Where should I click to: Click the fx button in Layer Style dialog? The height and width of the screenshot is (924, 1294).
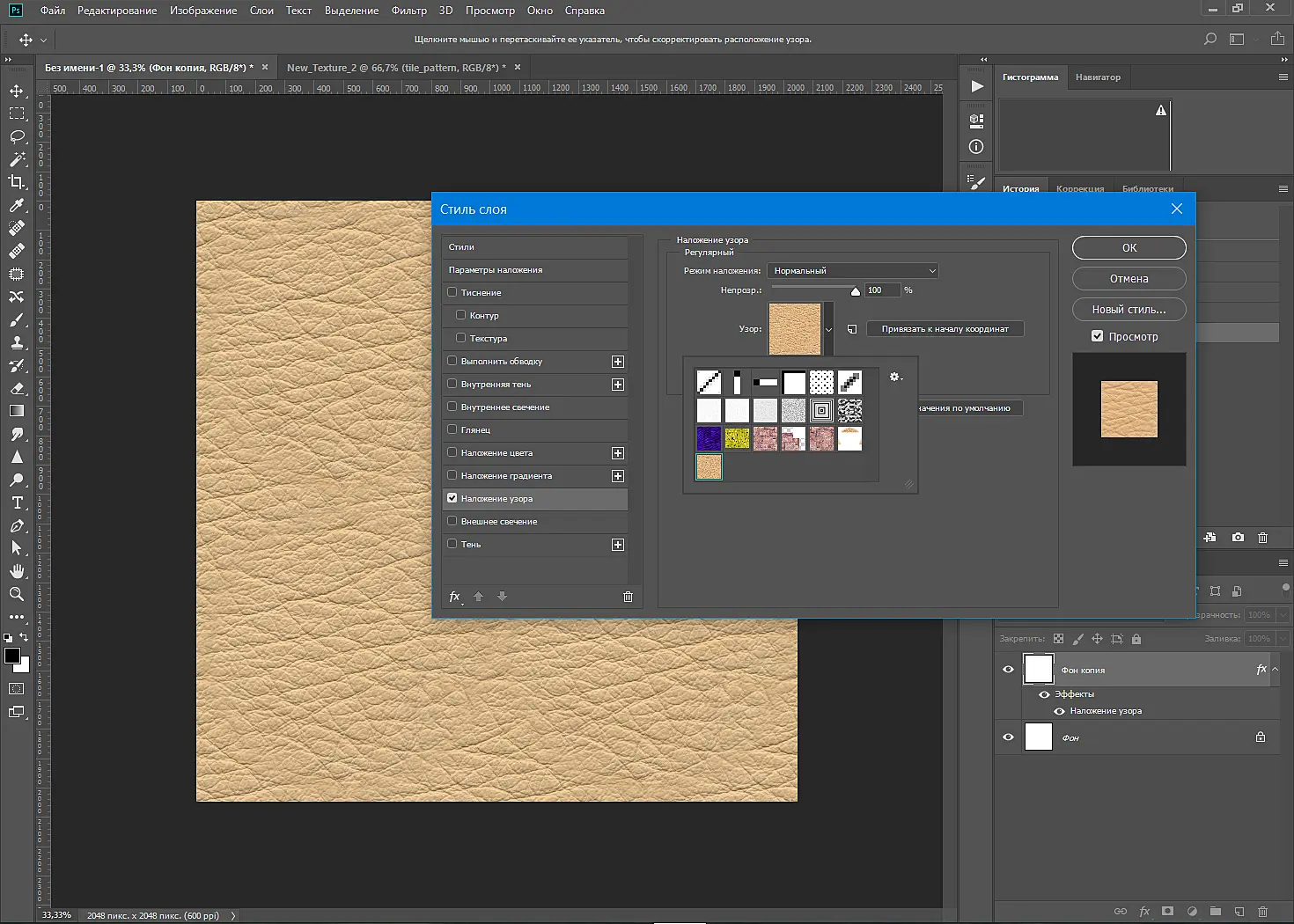coord(455,597)
